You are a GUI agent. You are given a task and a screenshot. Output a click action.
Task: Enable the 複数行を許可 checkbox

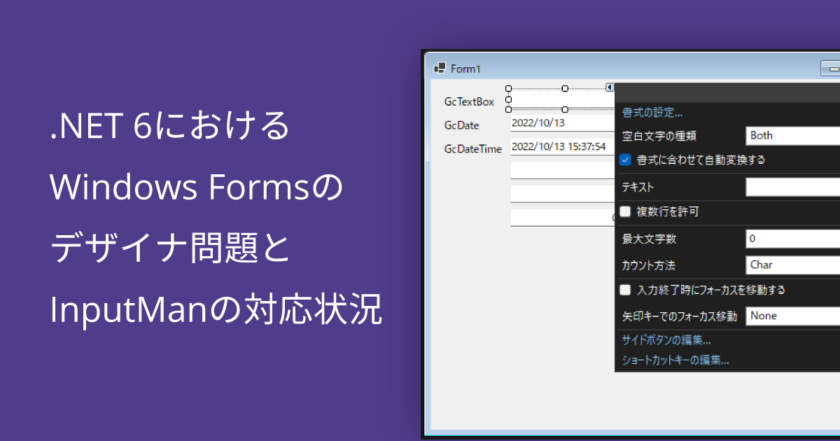pyautogui.click(x=625, y=212)
